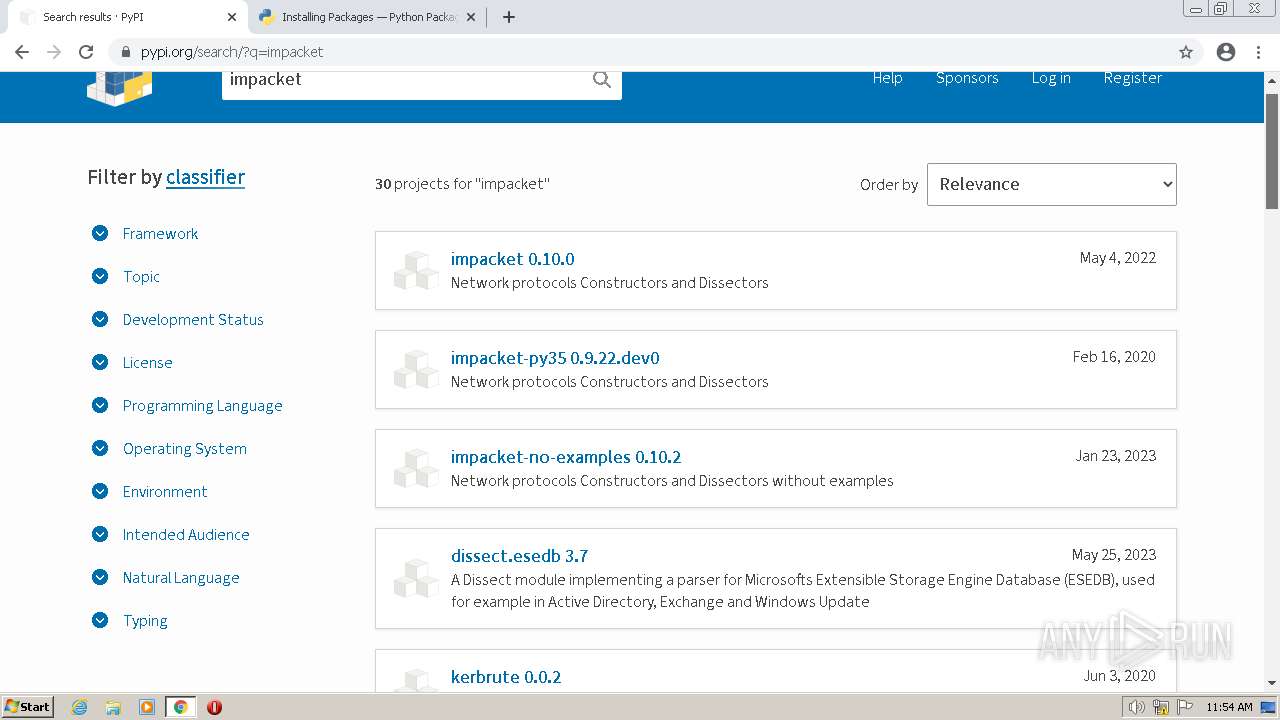Switch to Installing Packages tab
This screenshot has width=1280, height=720.
[x=365, y=17]
